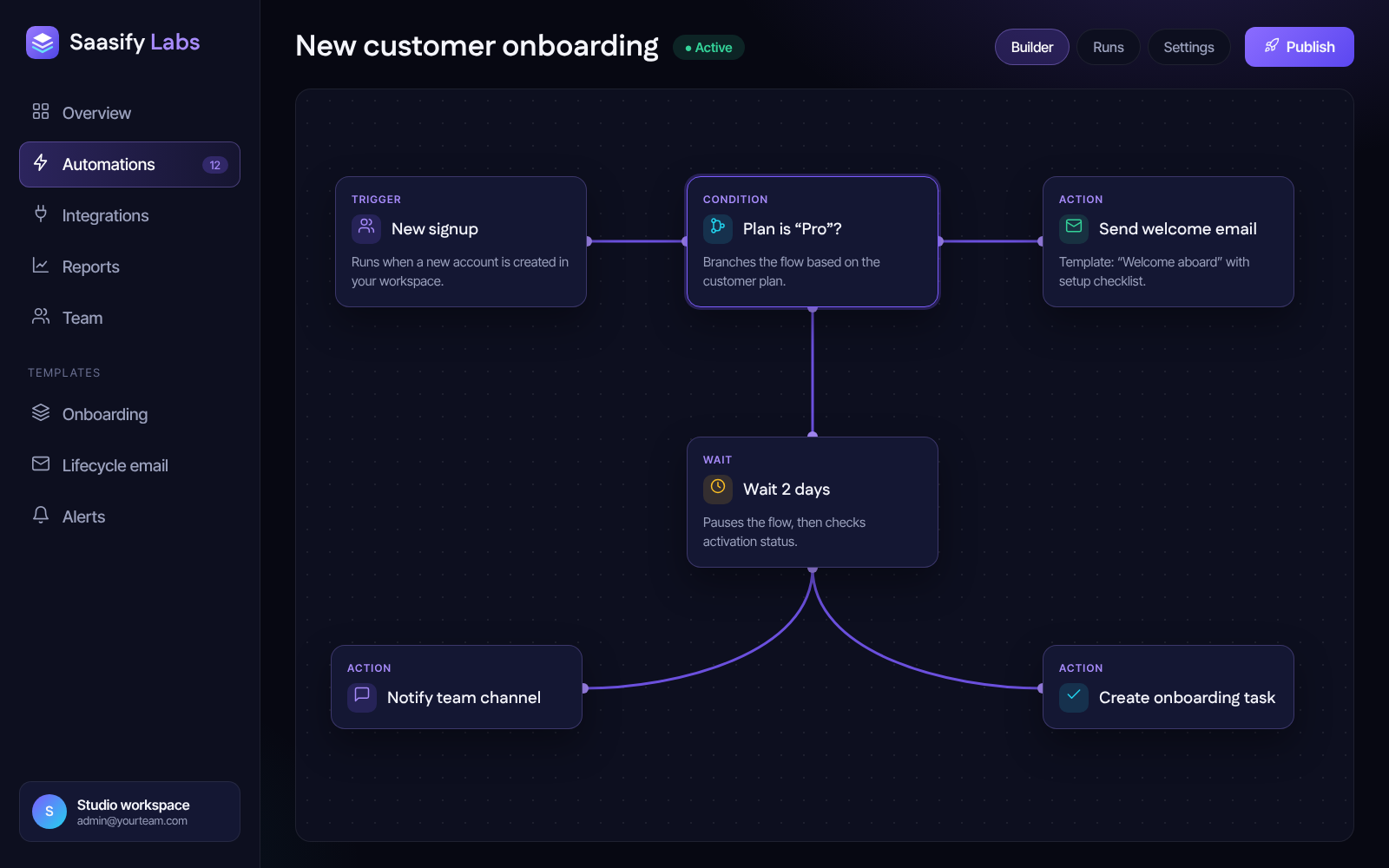This screenshot has width=1389, height=868.
Task: Click 'Pauses the flow, then checks' description
Action: point(784,531)
